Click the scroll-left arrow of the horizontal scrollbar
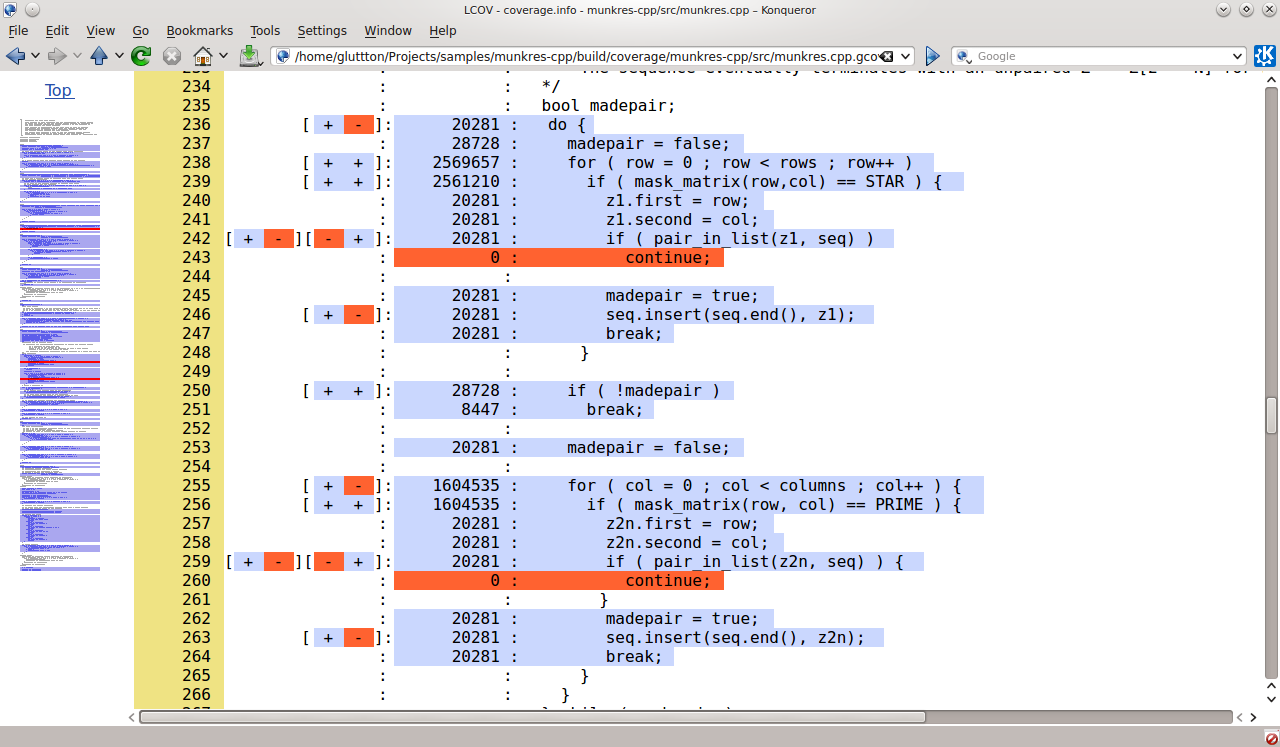 (132, 717)
